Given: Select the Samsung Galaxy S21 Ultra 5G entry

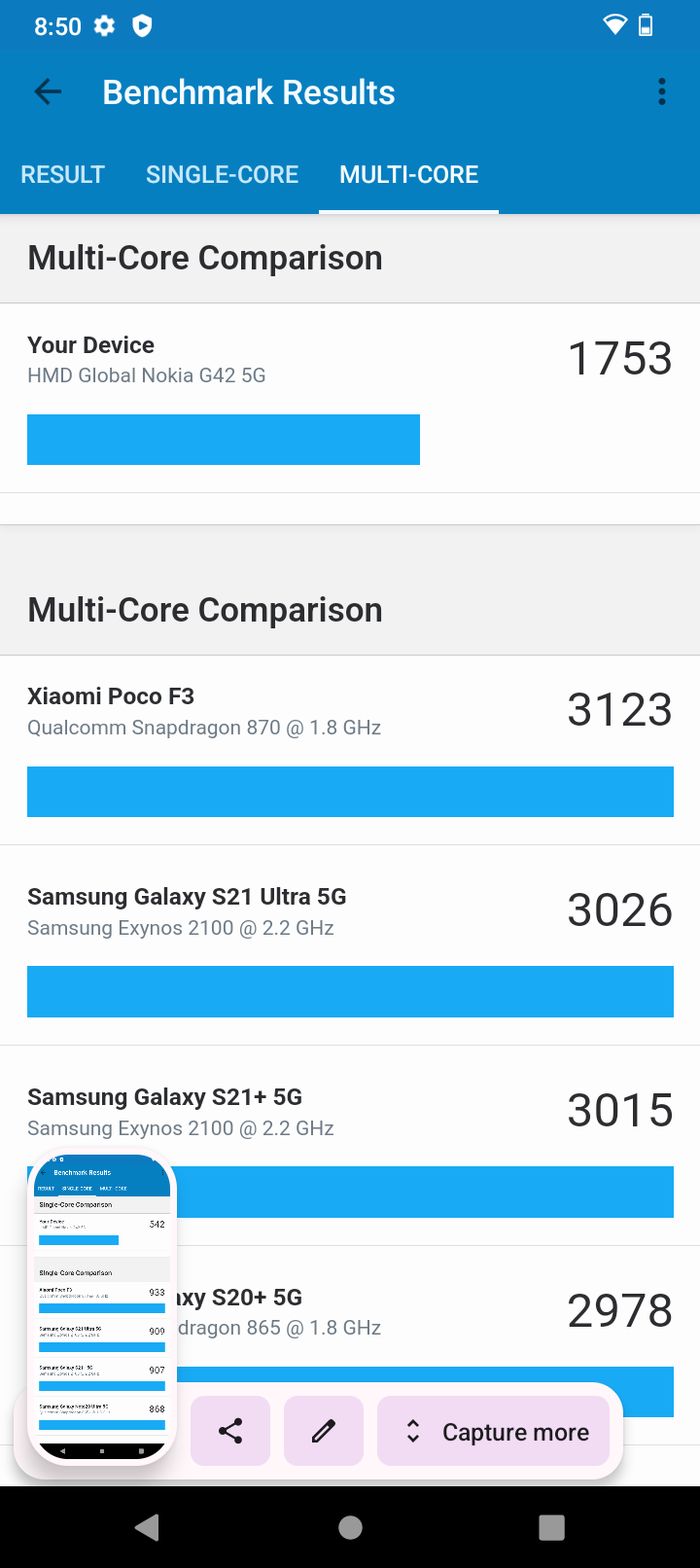Looking at the screenshot, I should (x=350, y=945).
